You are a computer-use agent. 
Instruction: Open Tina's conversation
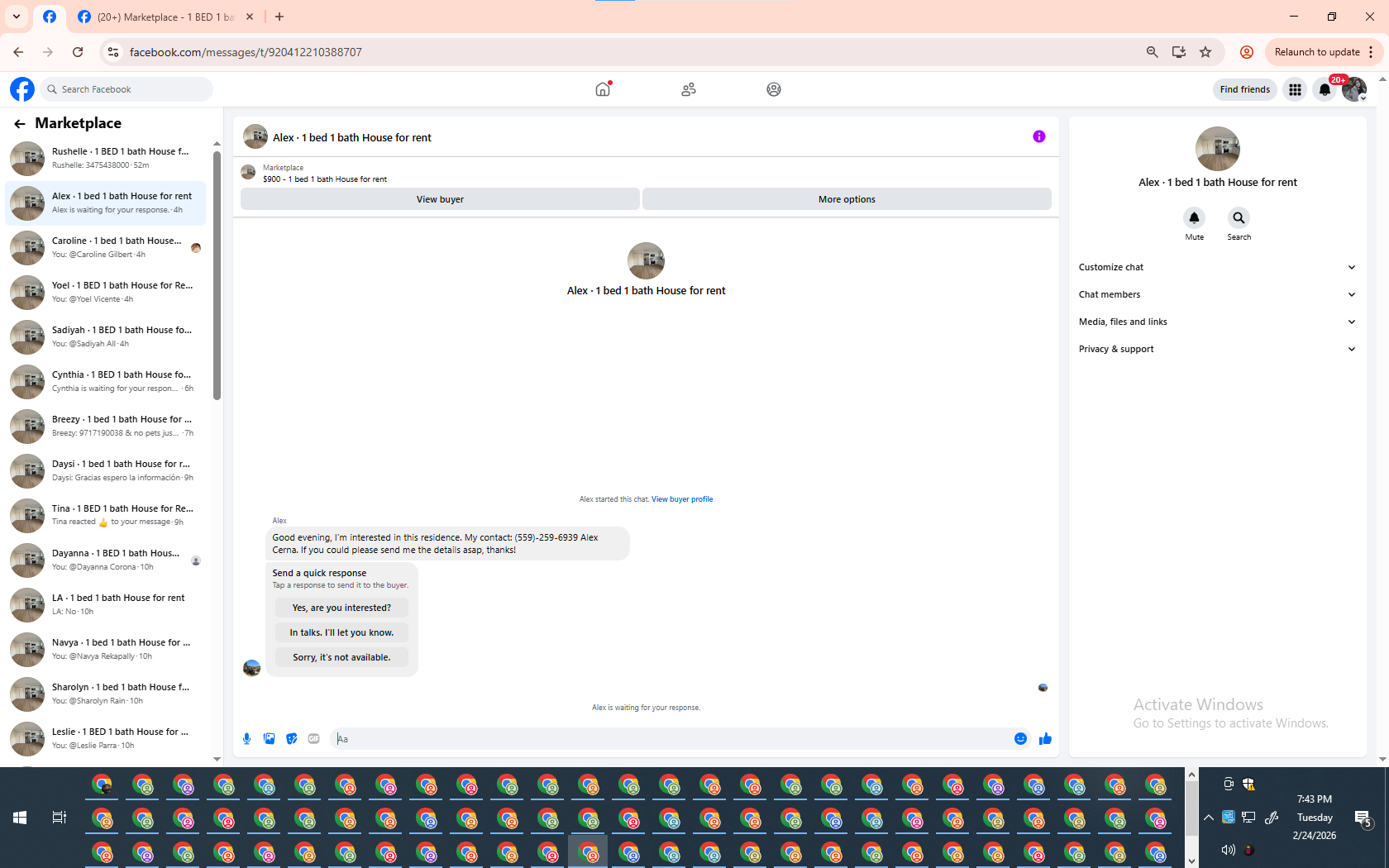[106, 515]
